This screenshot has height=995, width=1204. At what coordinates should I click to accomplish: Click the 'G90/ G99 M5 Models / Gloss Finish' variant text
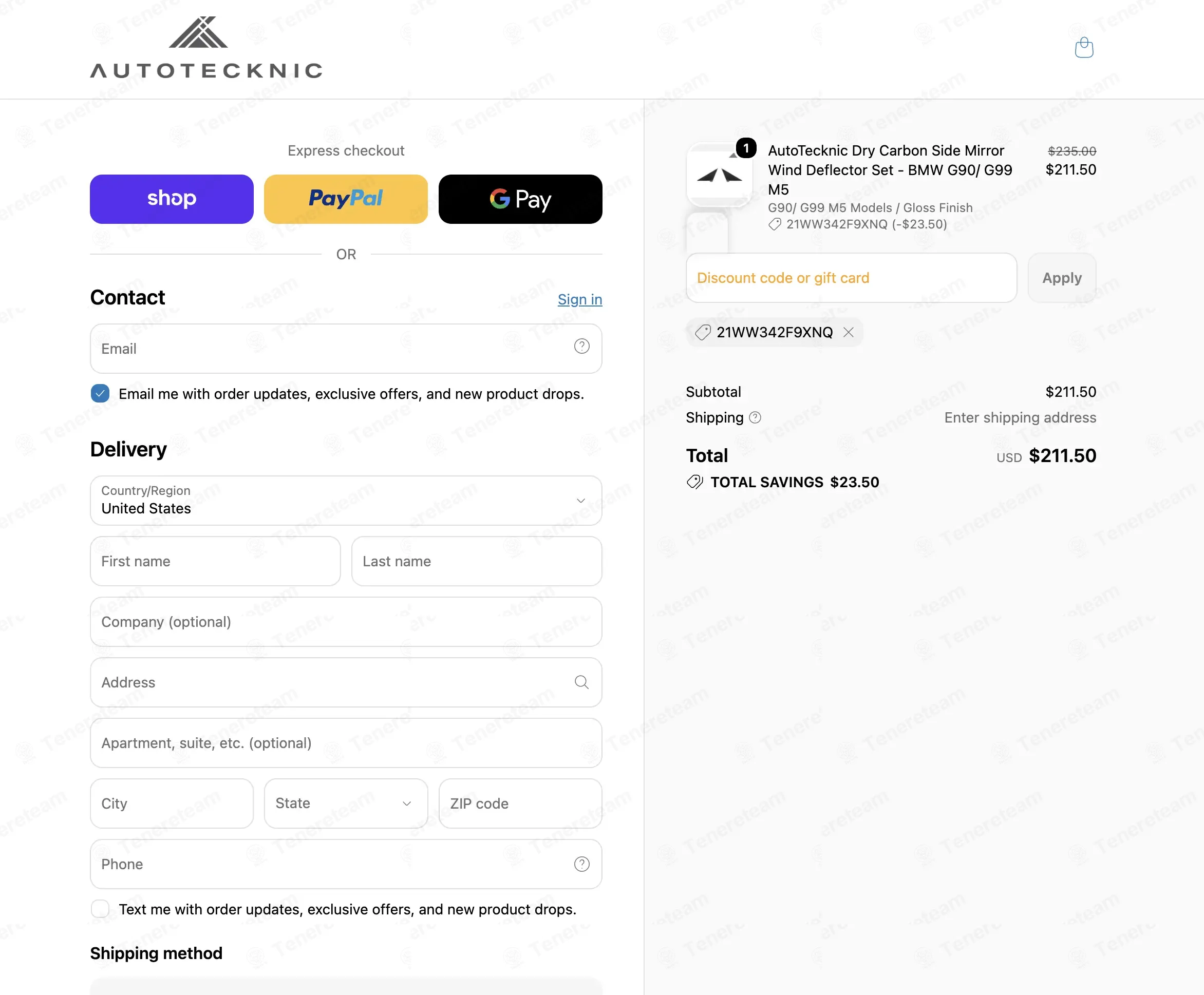point(870,207)
